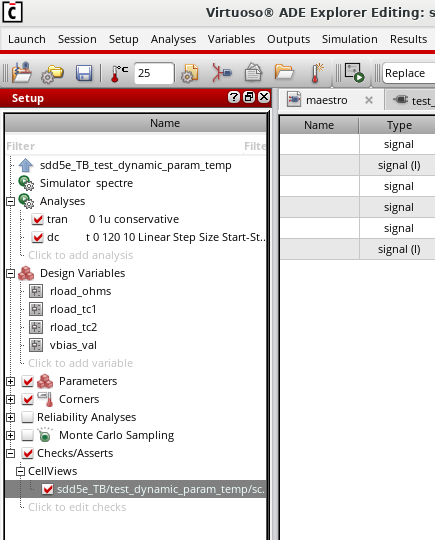Open simulation files setup (gear folder) icon
Screen dimensions: 435x540
(x=52, y=73)
